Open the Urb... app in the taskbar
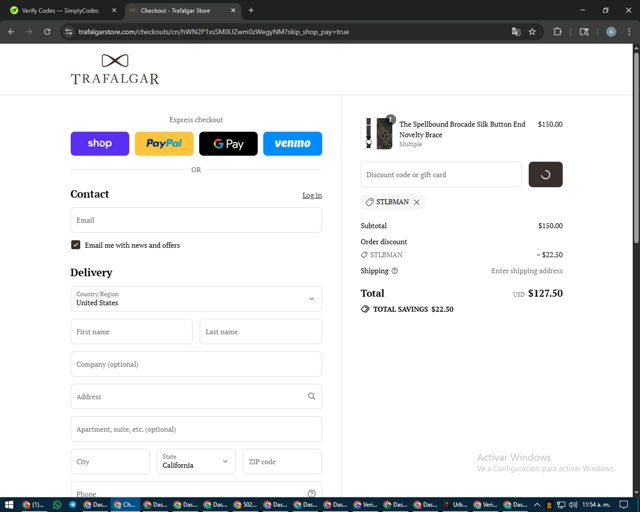 click(456, 505)
